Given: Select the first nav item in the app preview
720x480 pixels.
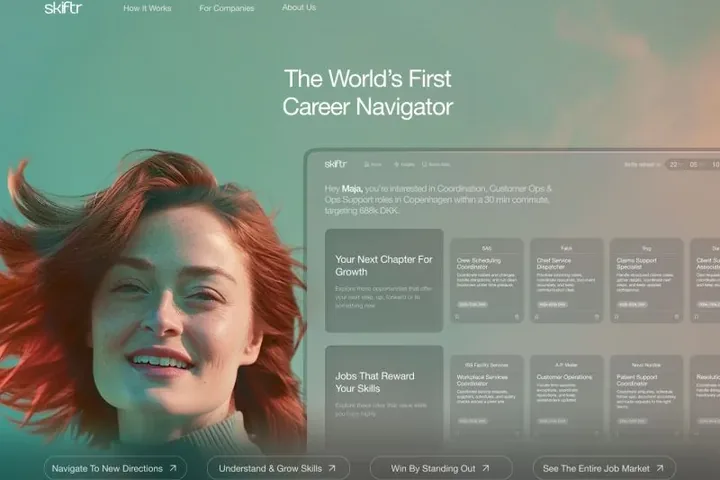Looking at the screenshot, I should point(372,164).
